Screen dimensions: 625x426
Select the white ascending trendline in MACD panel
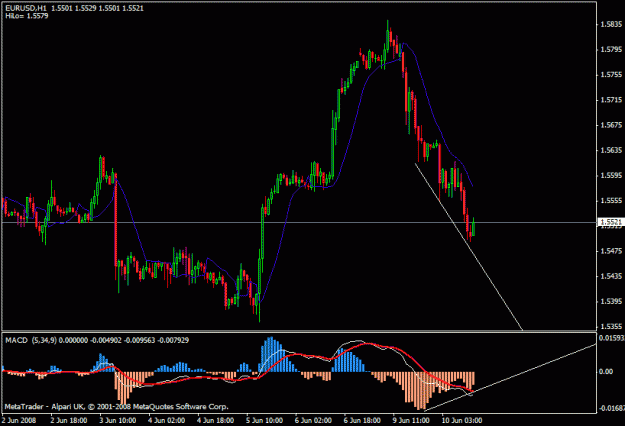pyautogui.click(x=526, y=372)
